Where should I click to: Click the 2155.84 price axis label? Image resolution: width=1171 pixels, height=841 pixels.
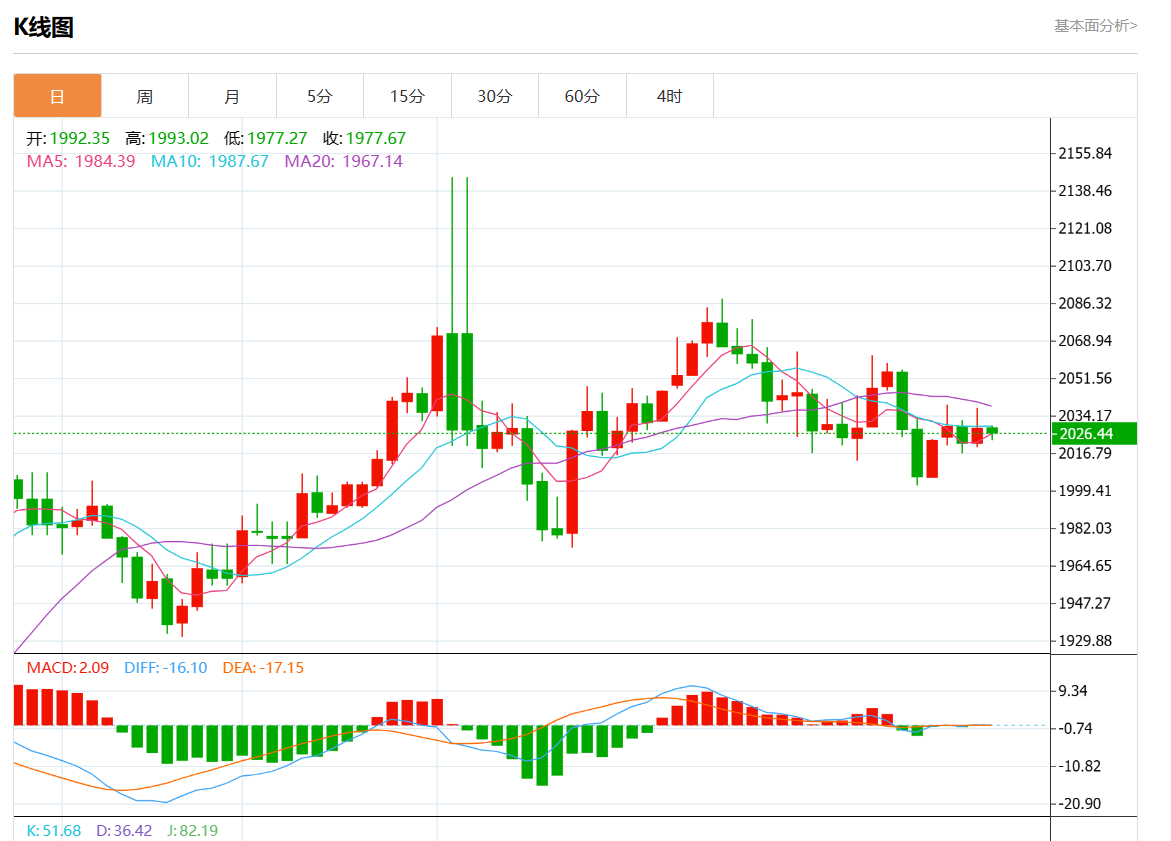[1085, 153]
